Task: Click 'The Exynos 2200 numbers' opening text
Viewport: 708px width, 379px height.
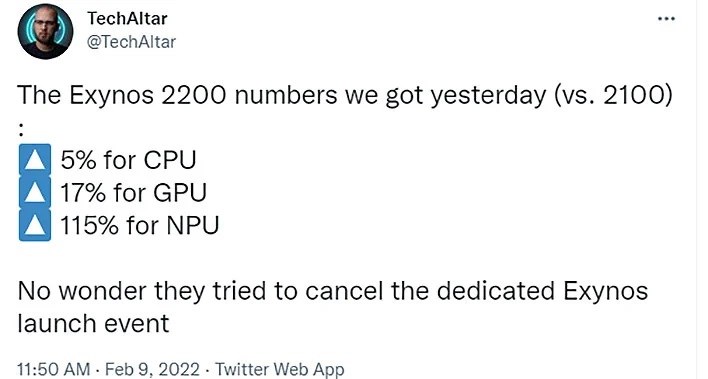Action: [177, 95]
